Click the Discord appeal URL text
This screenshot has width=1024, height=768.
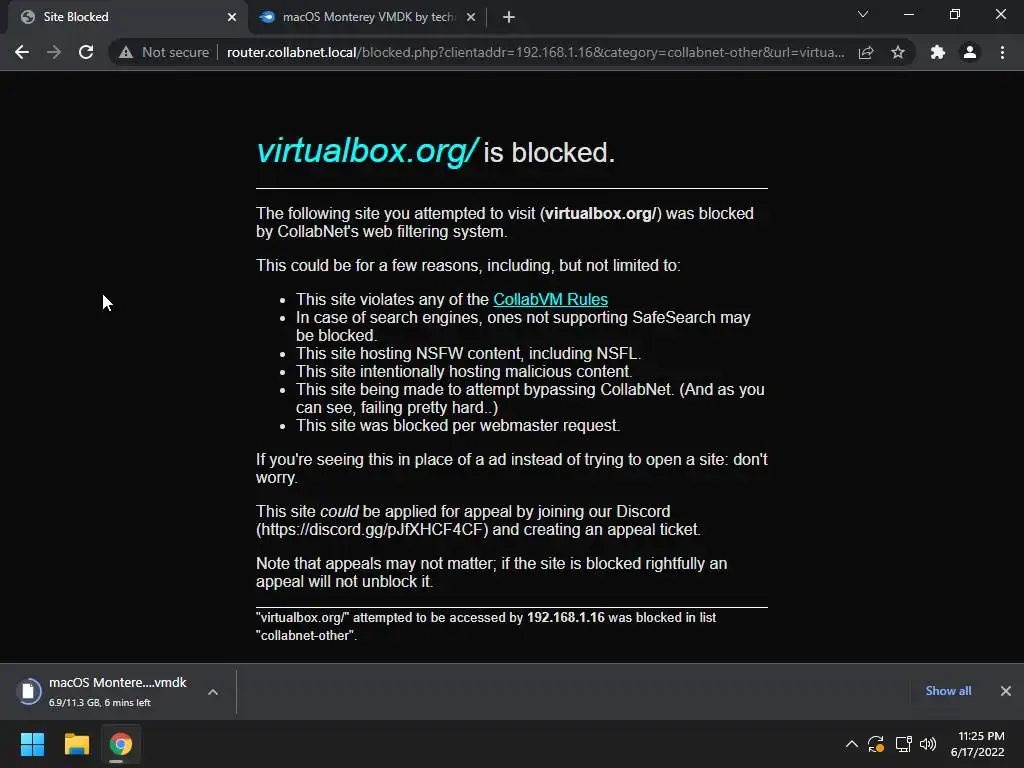tap(372, 530)
